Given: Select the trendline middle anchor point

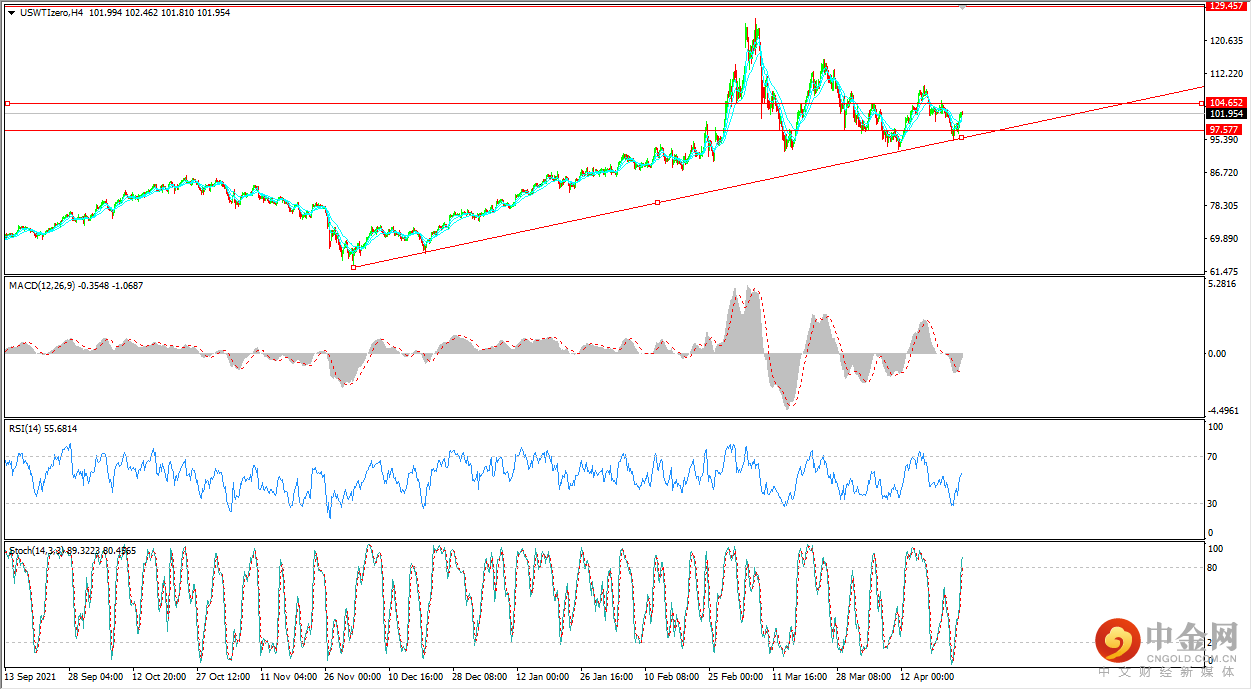Looking at the screenshot, I should [657, 202].
